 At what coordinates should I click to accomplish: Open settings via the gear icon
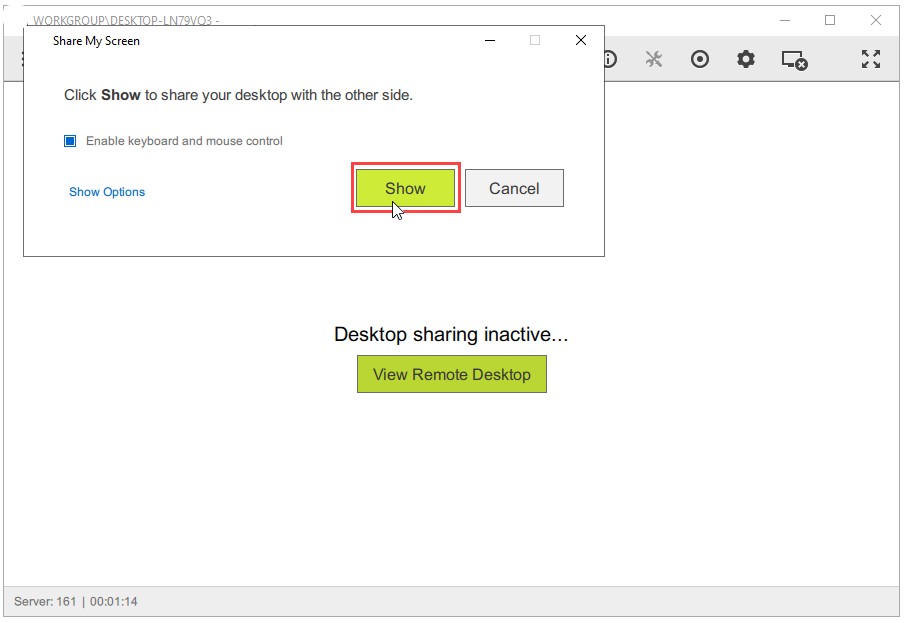pos(745,59)
